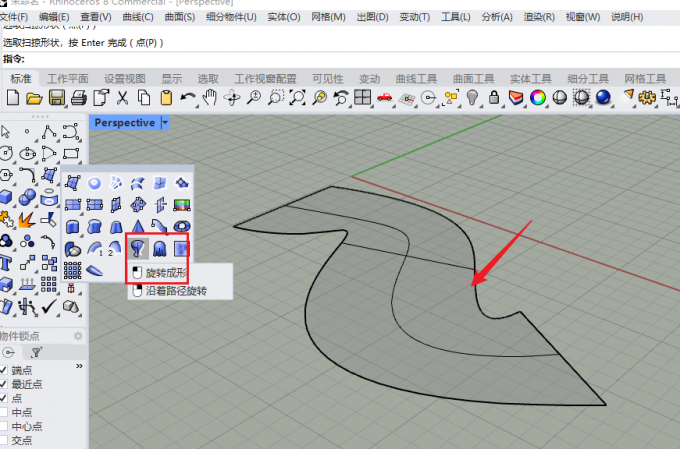Image resolution: width=680 pixels, height=449 pixels.
Task: Cut selection with the scissors icon
Action: [123, 98]
